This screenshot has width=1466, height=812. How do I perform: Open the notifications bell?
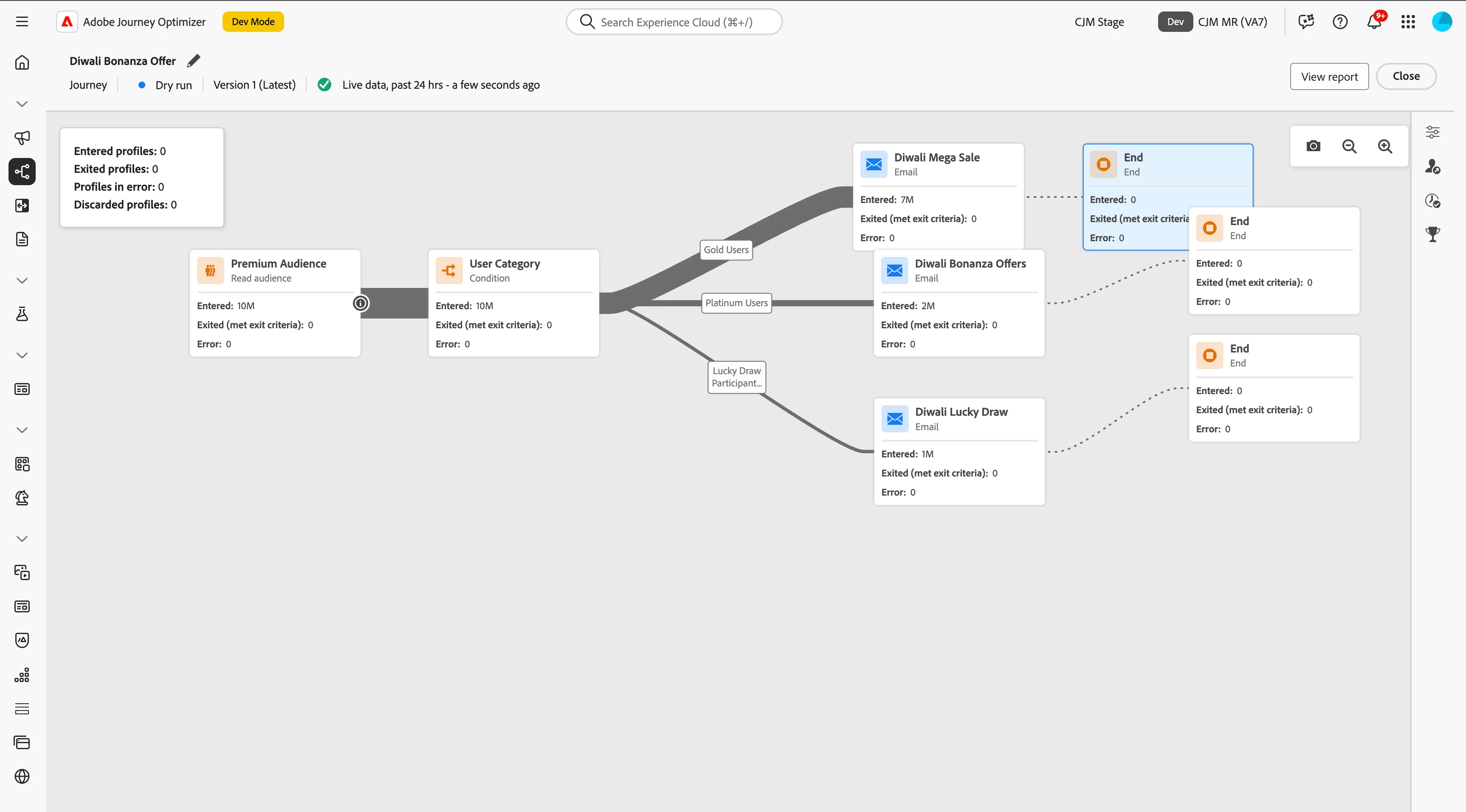point(1374,22)
